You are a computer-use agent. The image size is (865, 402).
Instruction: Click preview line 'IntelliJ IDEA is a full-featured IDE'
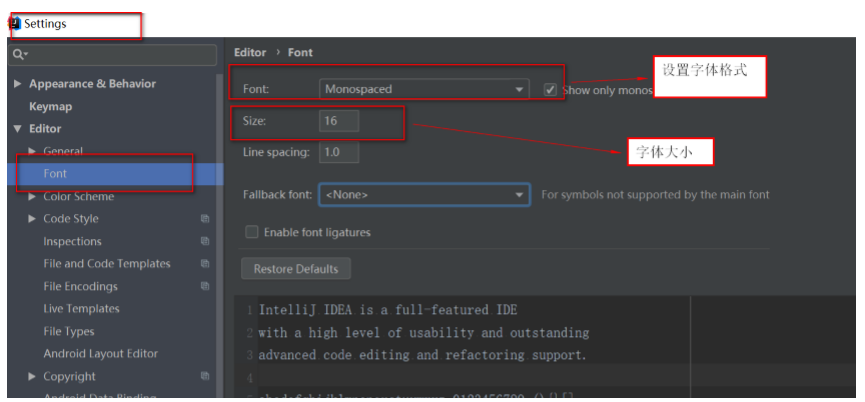coord(388,310)
